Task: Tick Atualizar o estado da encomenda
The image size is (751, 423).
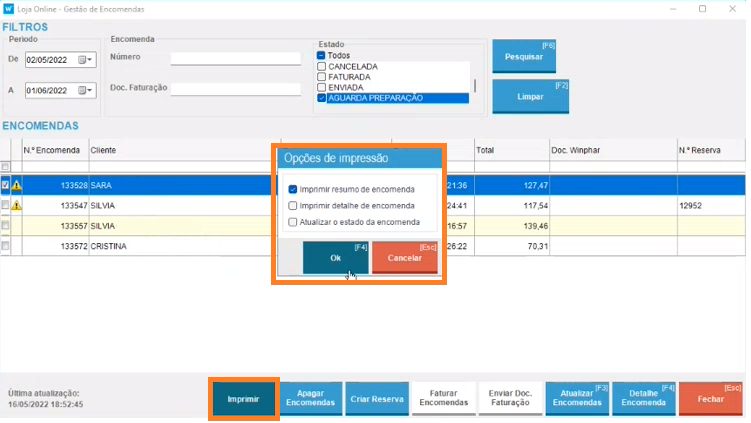Action: point(293,222)
